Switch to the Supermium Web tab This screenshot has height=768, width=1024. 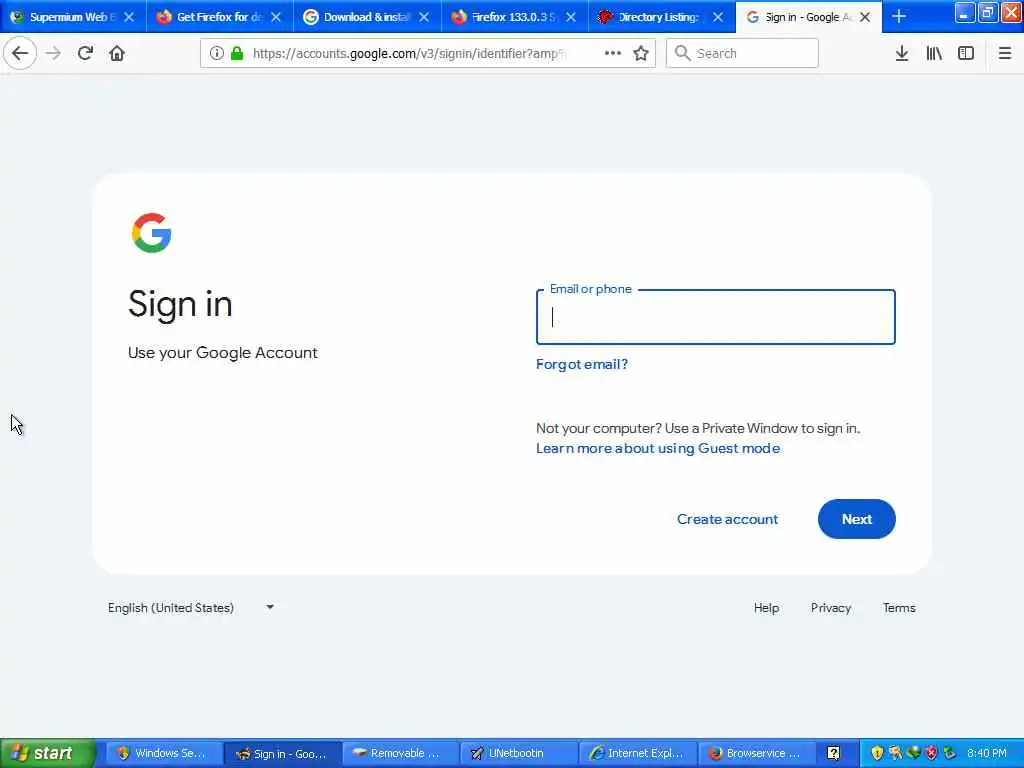73,17
